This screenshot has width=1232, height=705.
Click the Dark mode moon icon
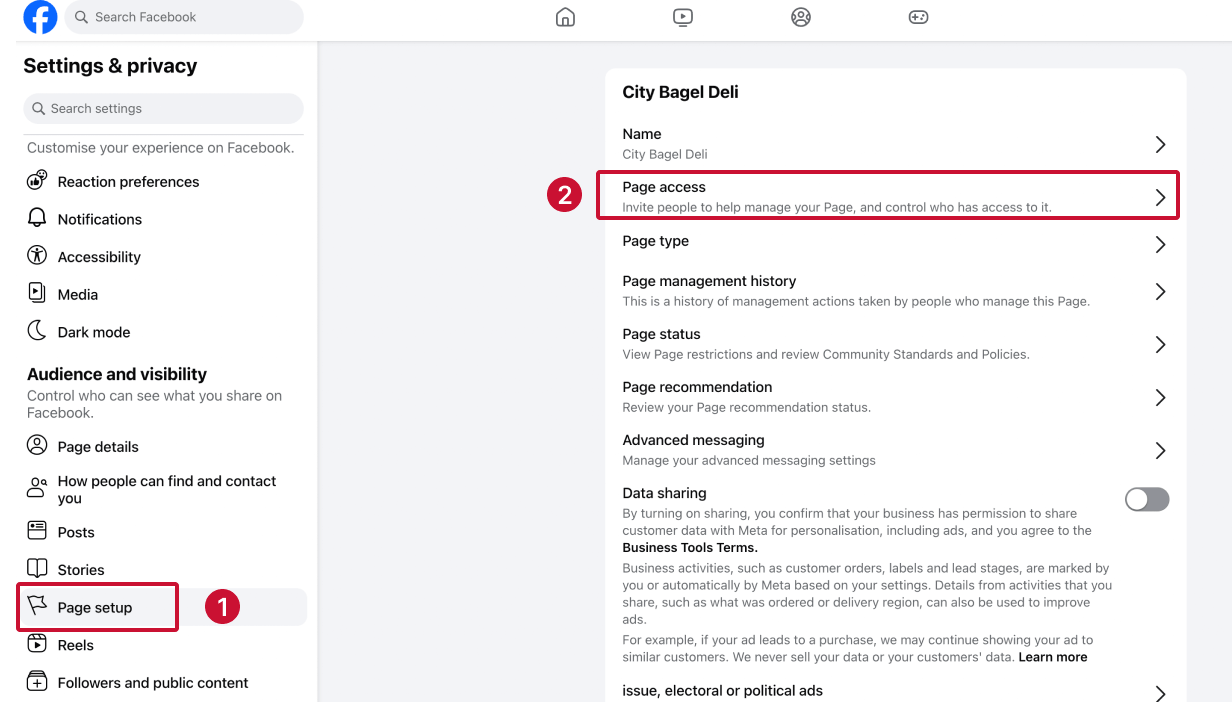click(x=37, y=331)
